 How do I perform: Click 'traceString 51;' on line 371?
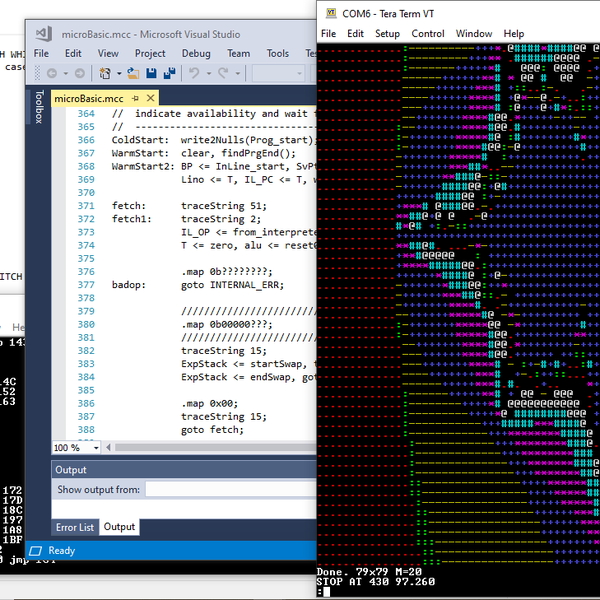coord(223,206)
